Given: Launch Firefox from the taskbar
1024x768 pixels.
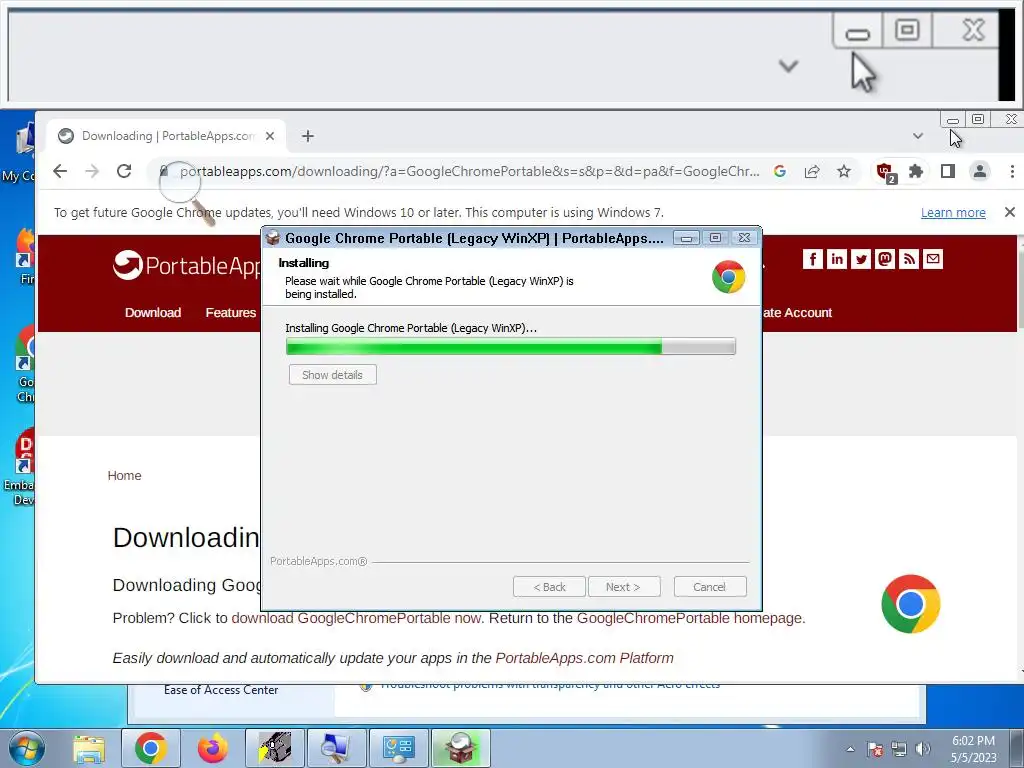Looking at the screenshot, I should point(213,748).
